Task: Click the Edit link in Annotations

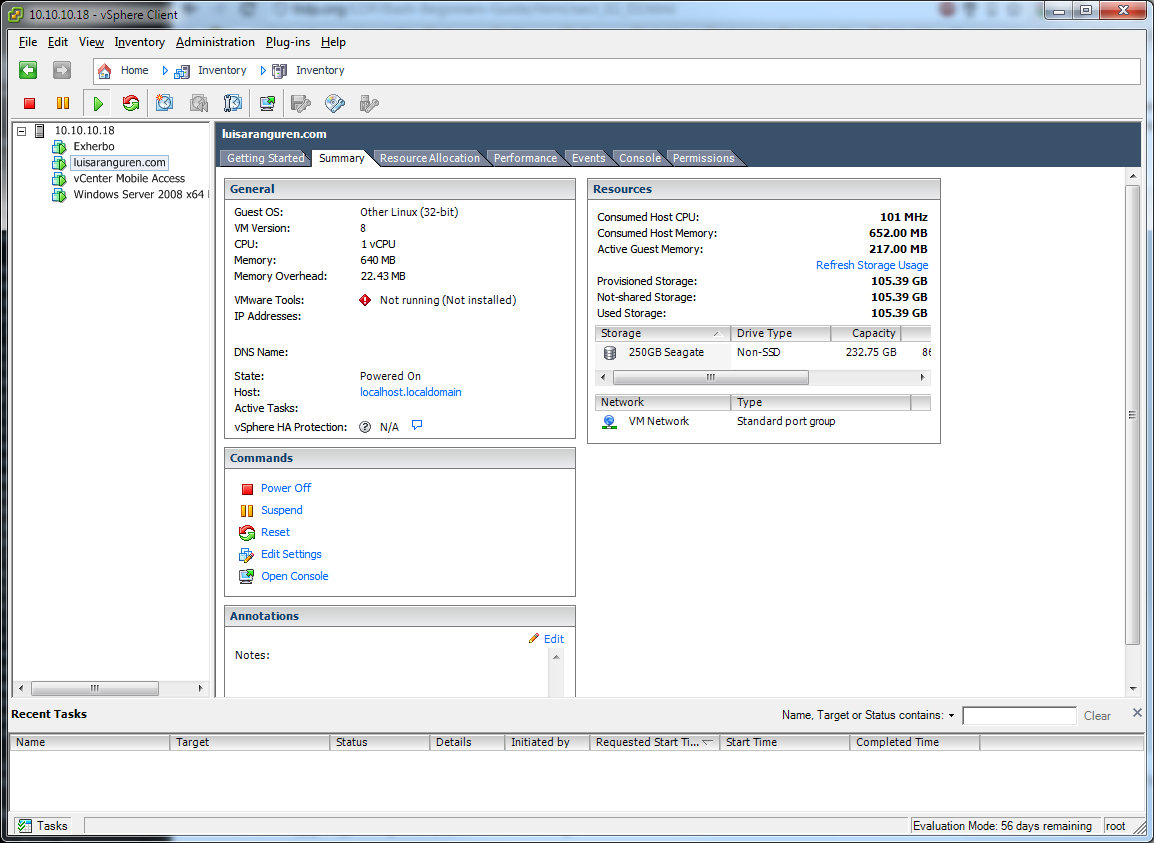Action: point(553,639)
